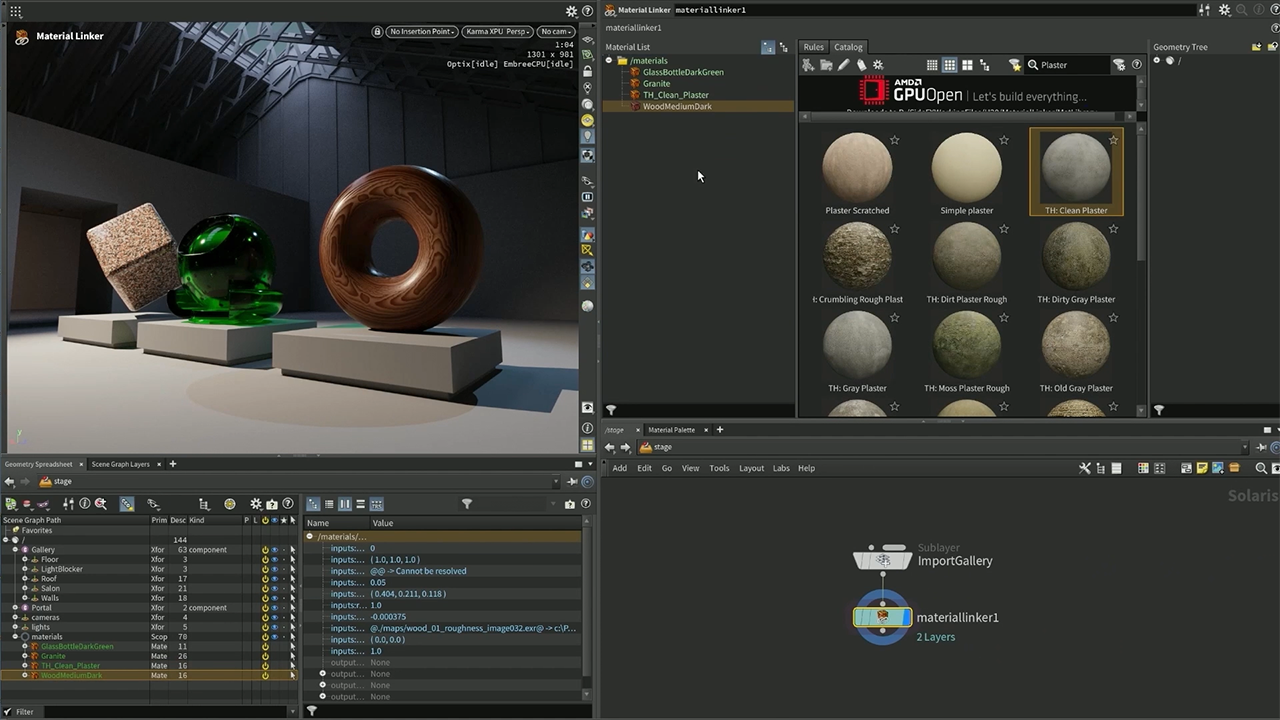This screenshot has height=720, width=1280.
Task: Switch catalog to large thumbnails view
Action: 967,65
